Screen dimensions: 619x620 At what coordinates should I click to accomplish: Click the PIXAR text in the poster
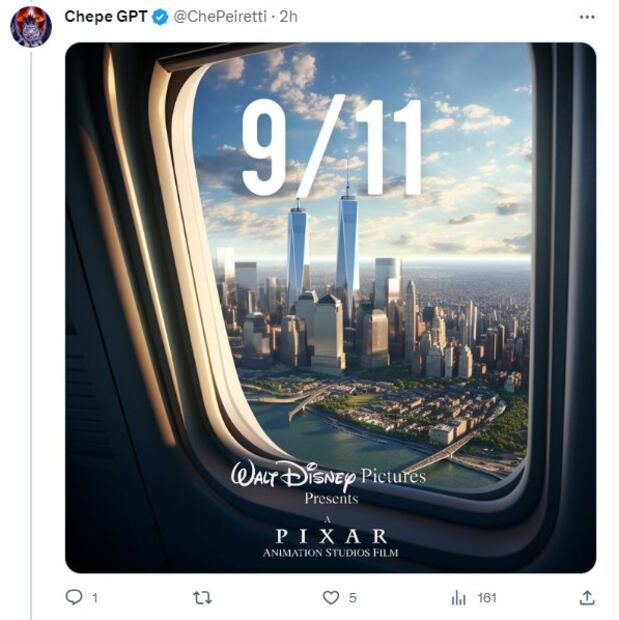point(330,535)
